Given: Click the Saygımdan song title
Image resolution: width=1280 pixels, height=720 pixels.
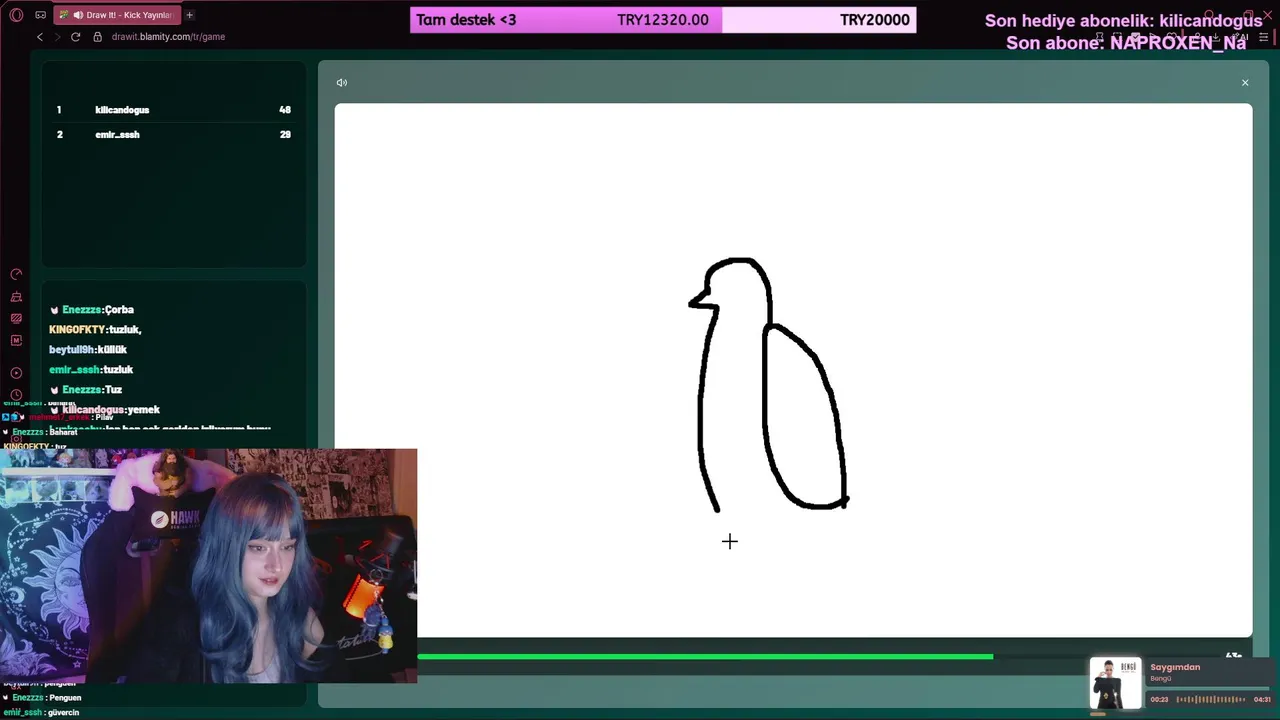Looking at the screenshot, I should pos(1175,667).
